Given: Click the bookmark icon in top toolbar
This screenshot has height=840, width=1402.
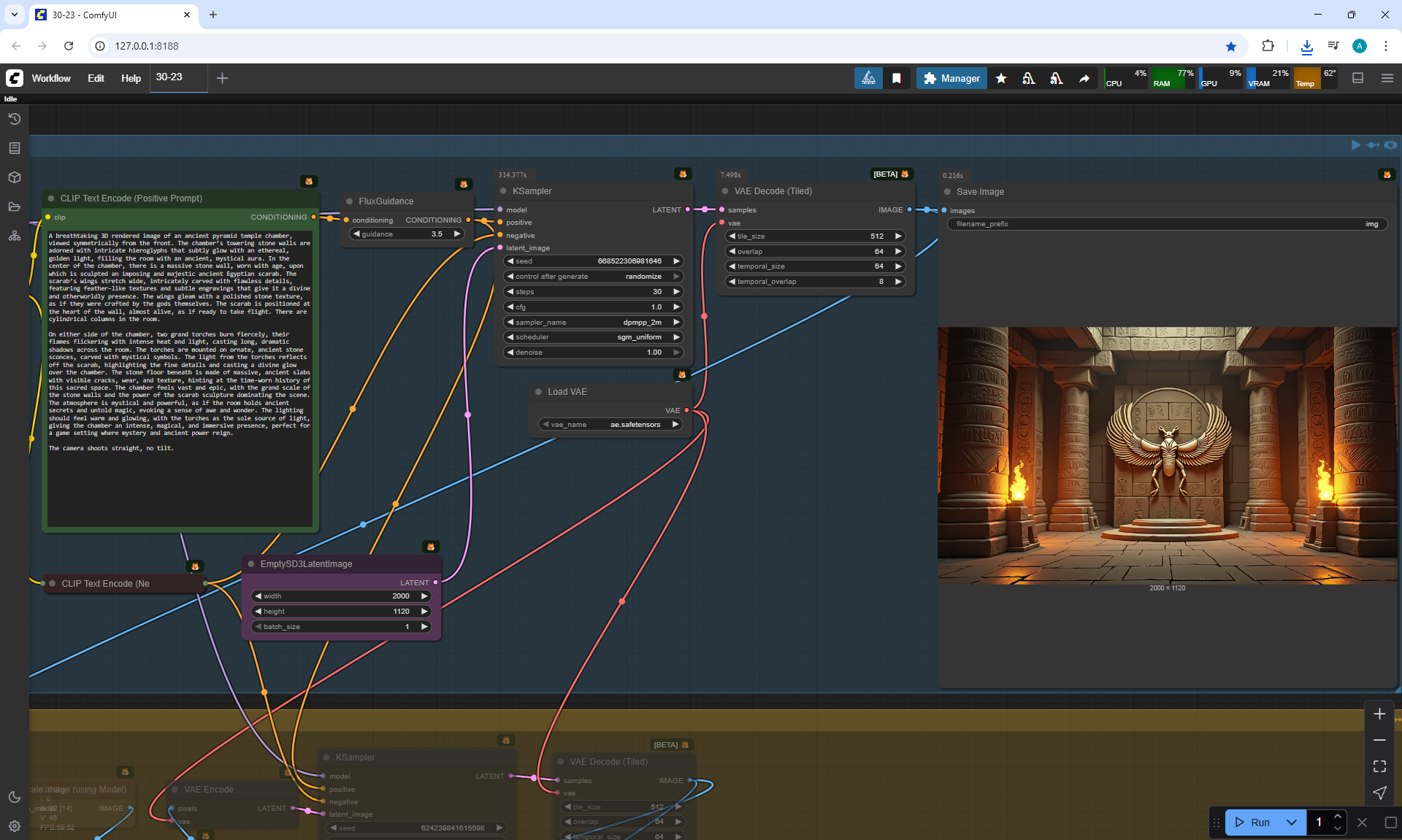Looking at the screenshot, I should (x=897, y=78).
